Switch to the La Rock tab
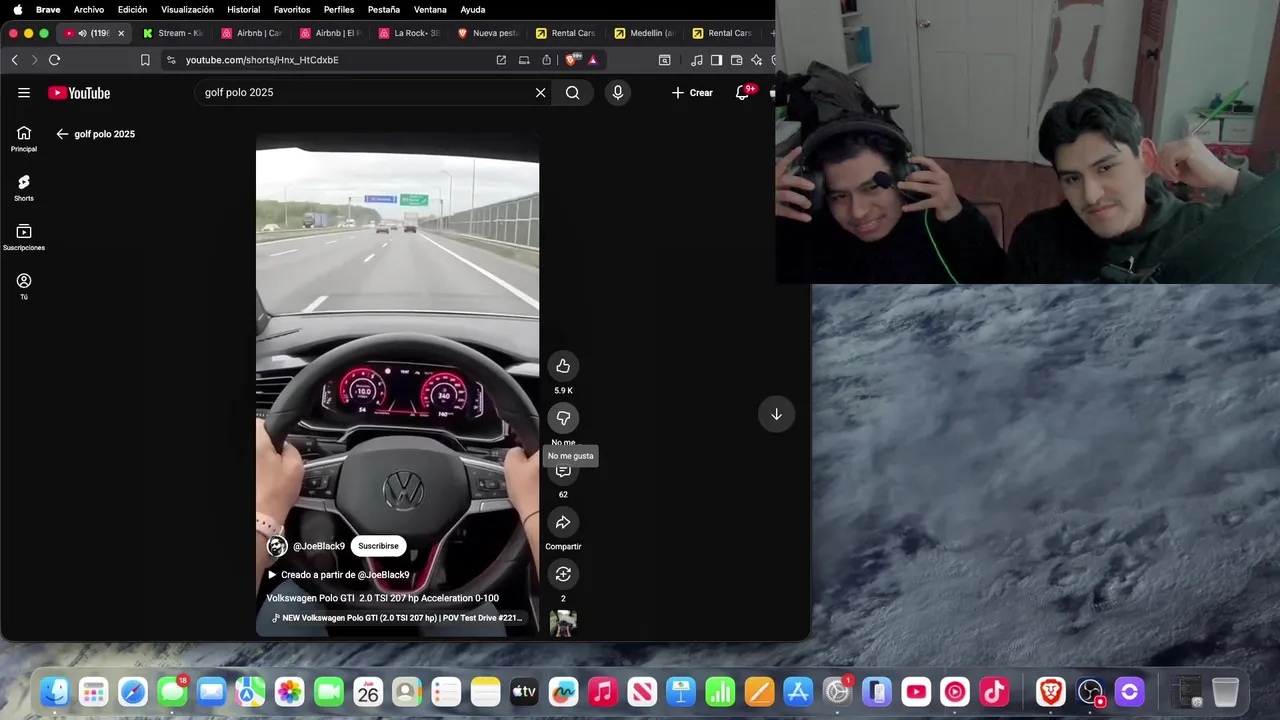The image size is (1280, 720). 408,33
